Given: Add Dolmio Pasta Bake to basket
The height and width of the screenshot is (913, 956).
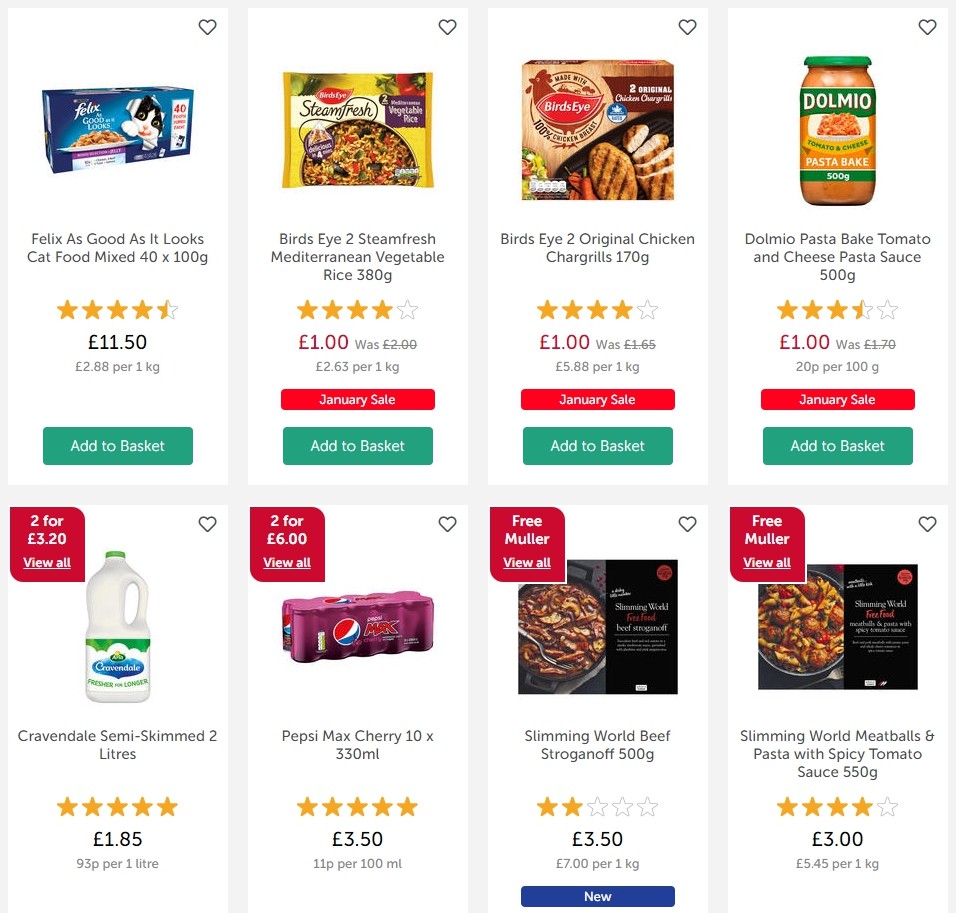Looking at the screenshot, I should (837, 446).
